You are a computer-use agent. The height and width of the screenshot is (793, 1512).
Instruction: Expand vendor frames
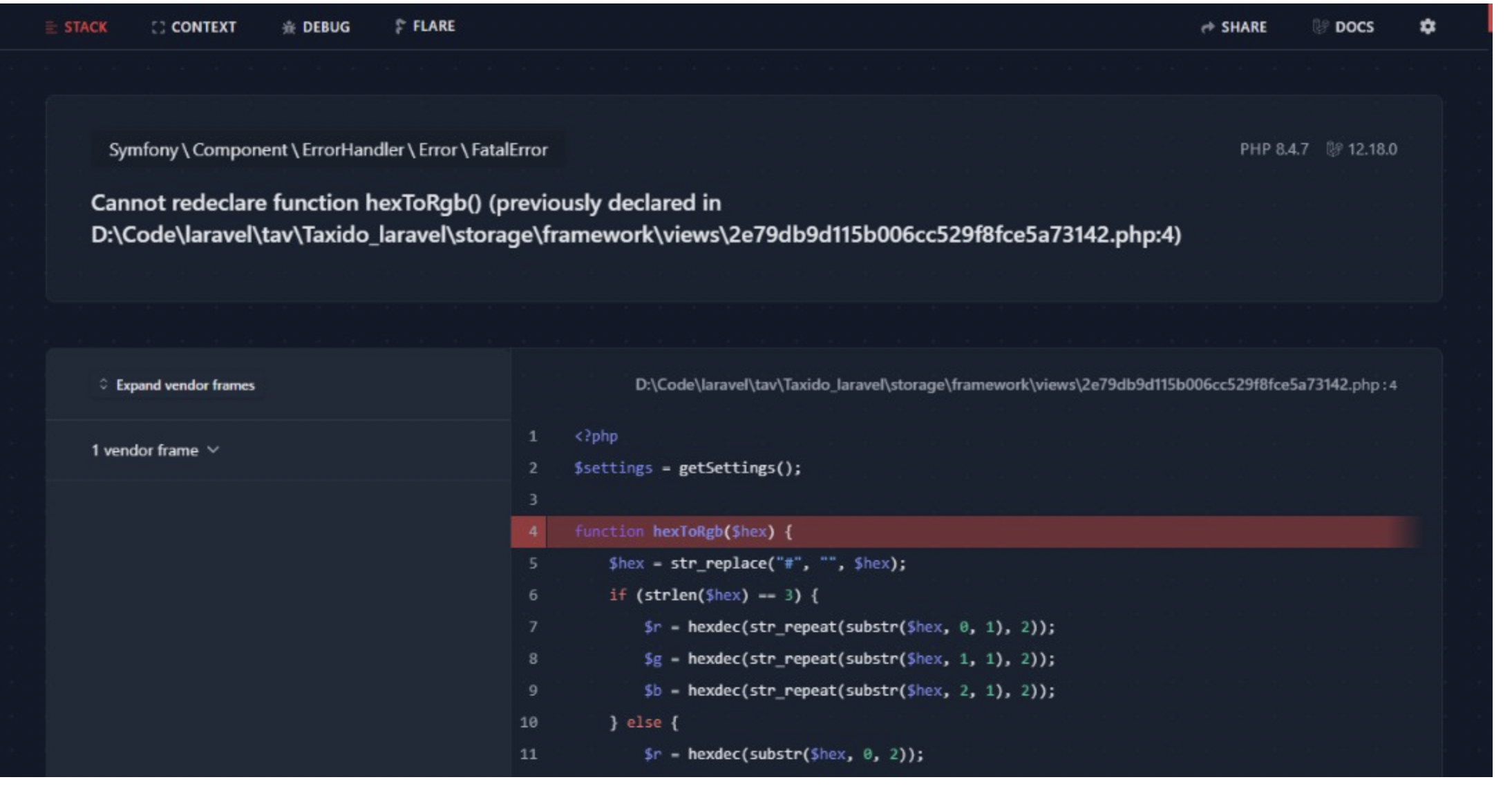[x=177, y=385]
